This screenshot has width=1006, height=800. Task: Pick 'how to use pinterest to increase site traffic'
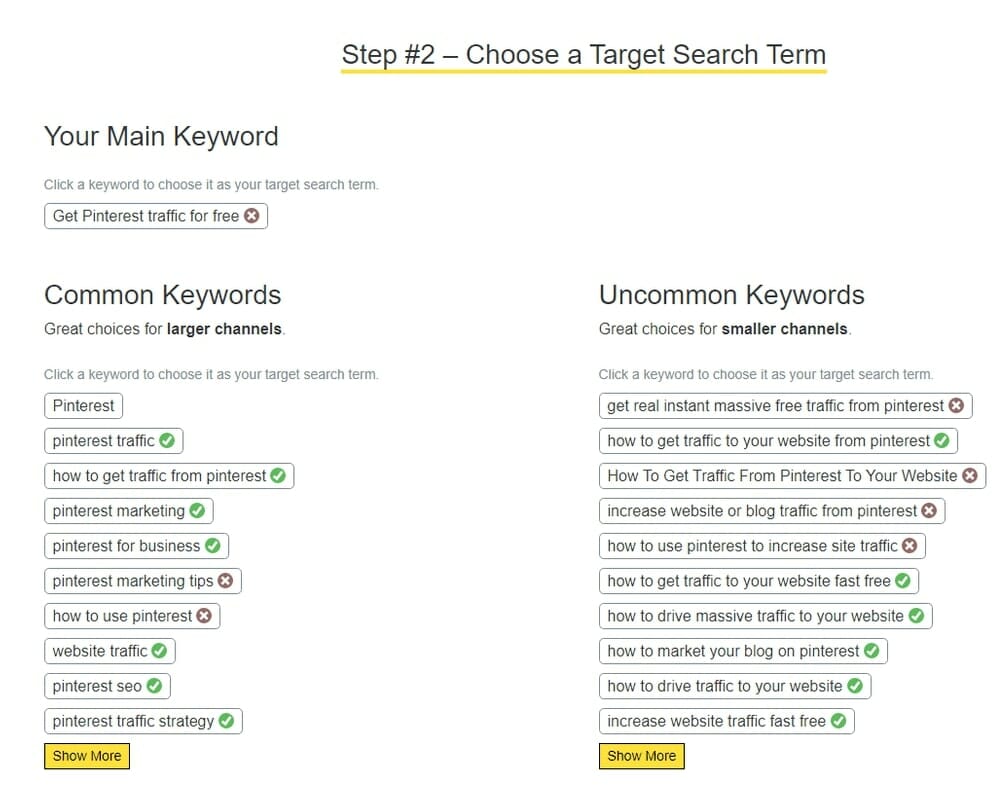(752, 546)
